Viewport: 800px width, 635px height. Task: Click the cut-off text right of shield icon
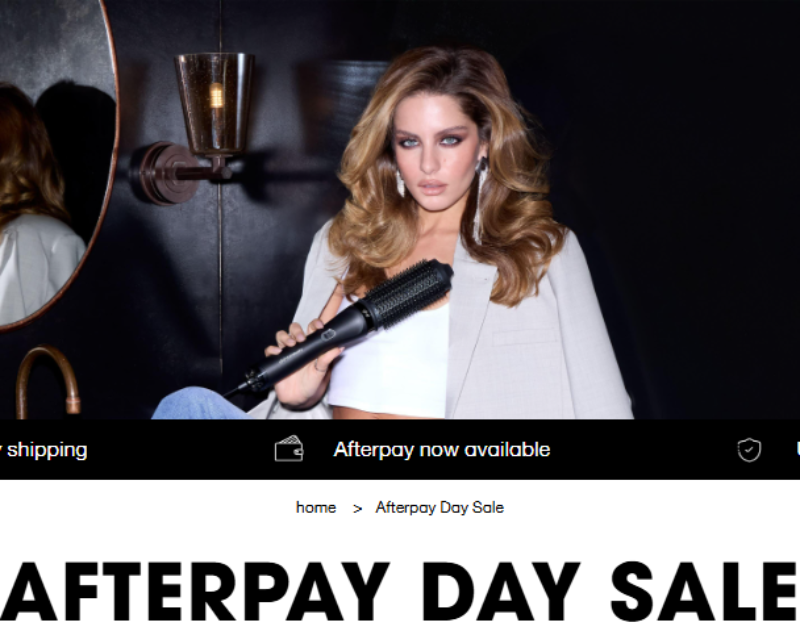pyautogui.click(x=797, y=449)
